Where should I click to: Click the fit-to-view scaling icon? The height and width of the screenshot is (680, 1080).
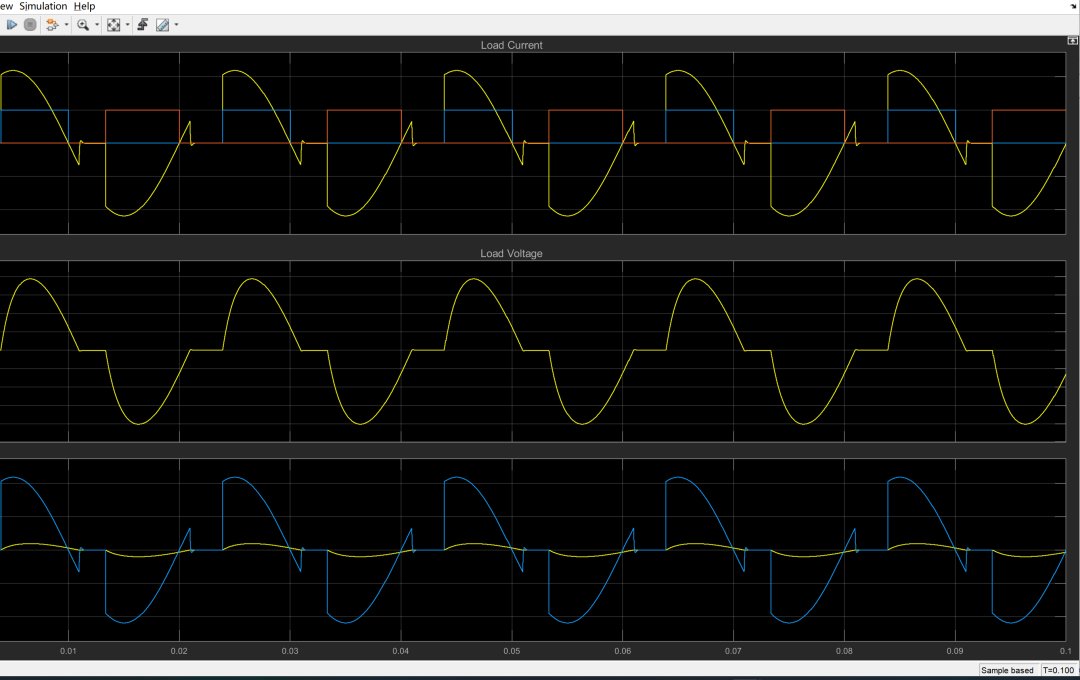[113, 24]
